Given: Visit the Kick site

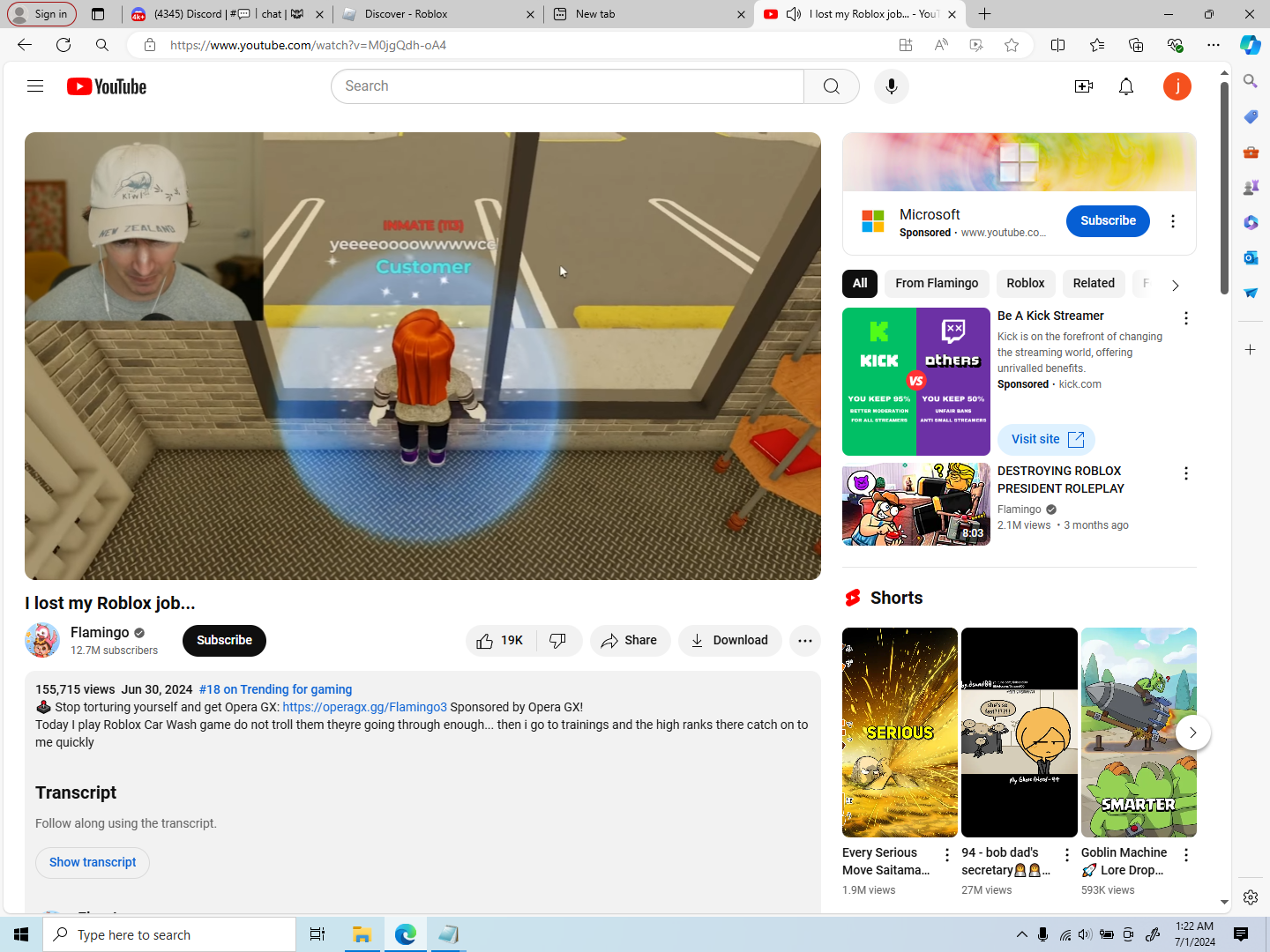Looking at the screenshot, I should [x=1046, y=440].
